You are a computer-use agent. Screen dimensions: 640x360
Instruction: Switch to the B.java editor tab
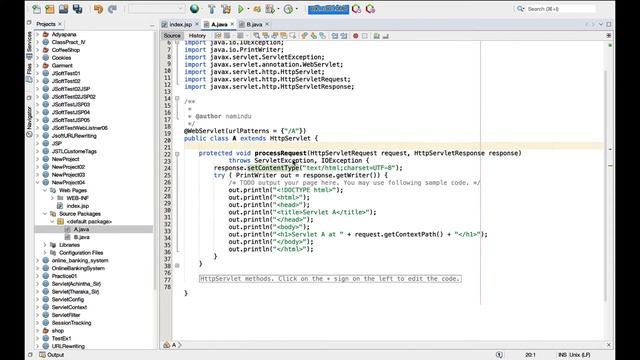tap(254, 24)
